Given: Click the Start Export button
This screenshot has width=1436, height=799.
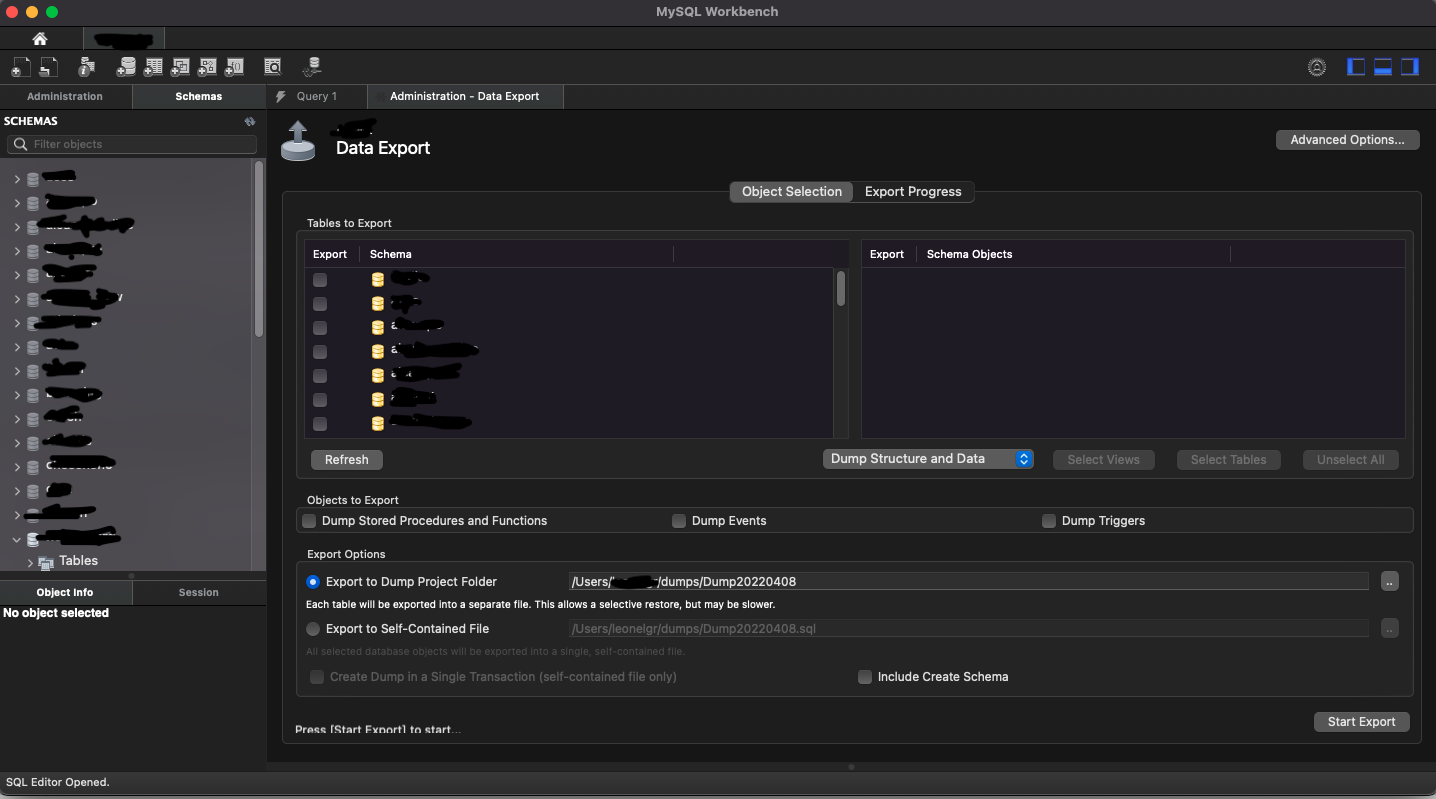Looking at the screenshot, I should [x=1361, y=722].
